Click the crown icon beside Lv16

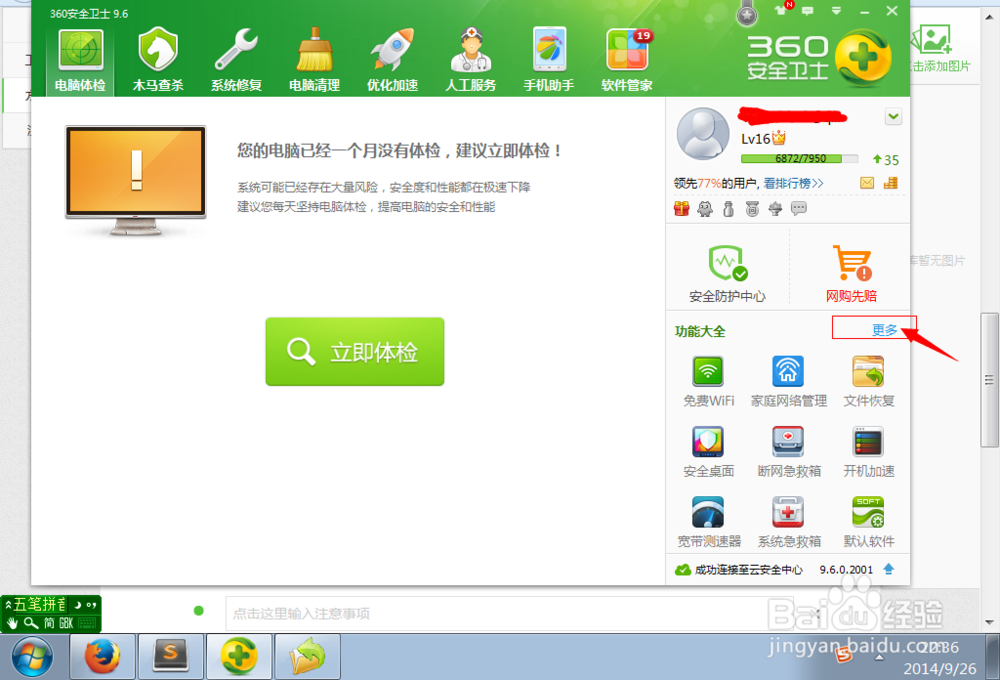(x=779, y=138)
